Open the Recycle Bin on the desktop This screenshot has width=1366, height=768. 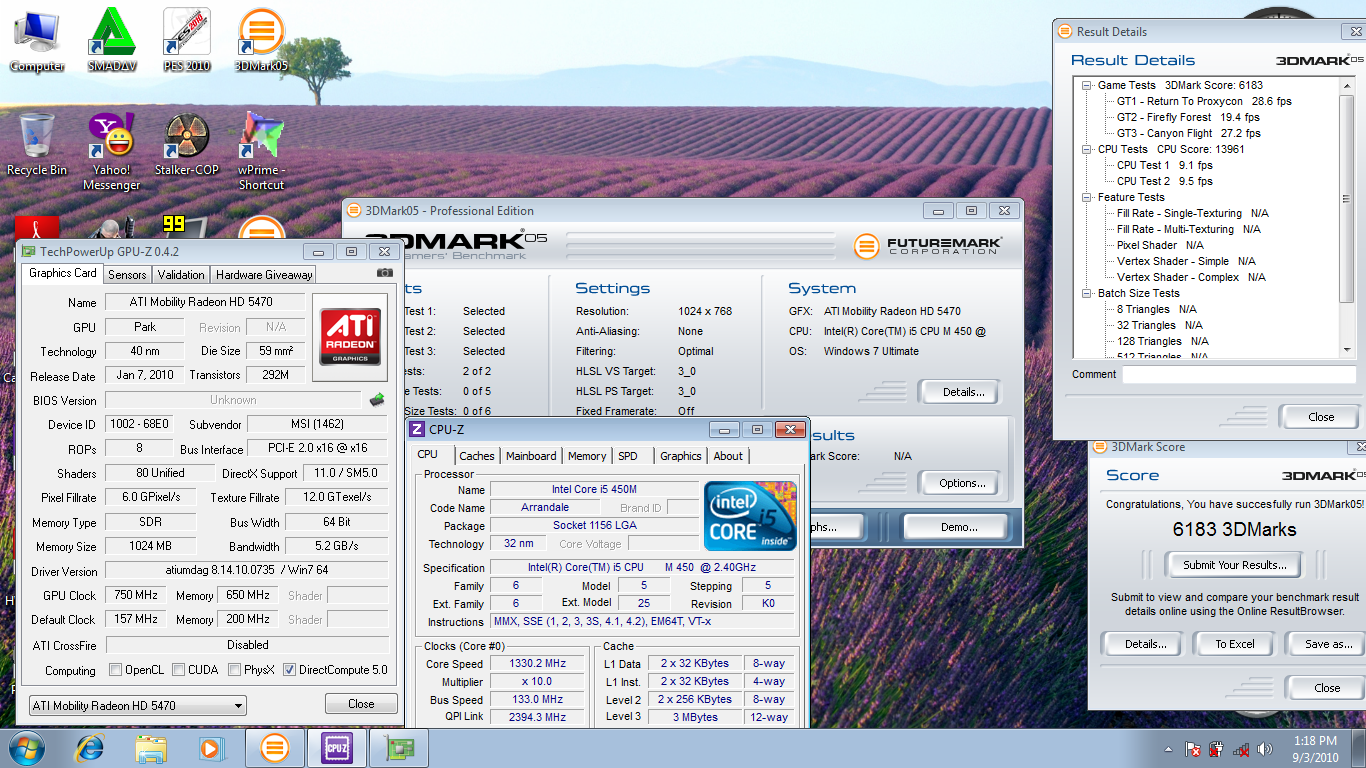click(37, 144)
